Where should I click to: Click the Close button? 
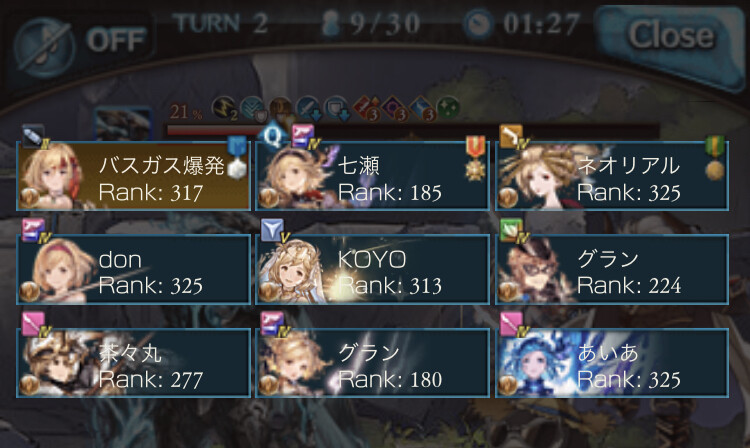670,38
